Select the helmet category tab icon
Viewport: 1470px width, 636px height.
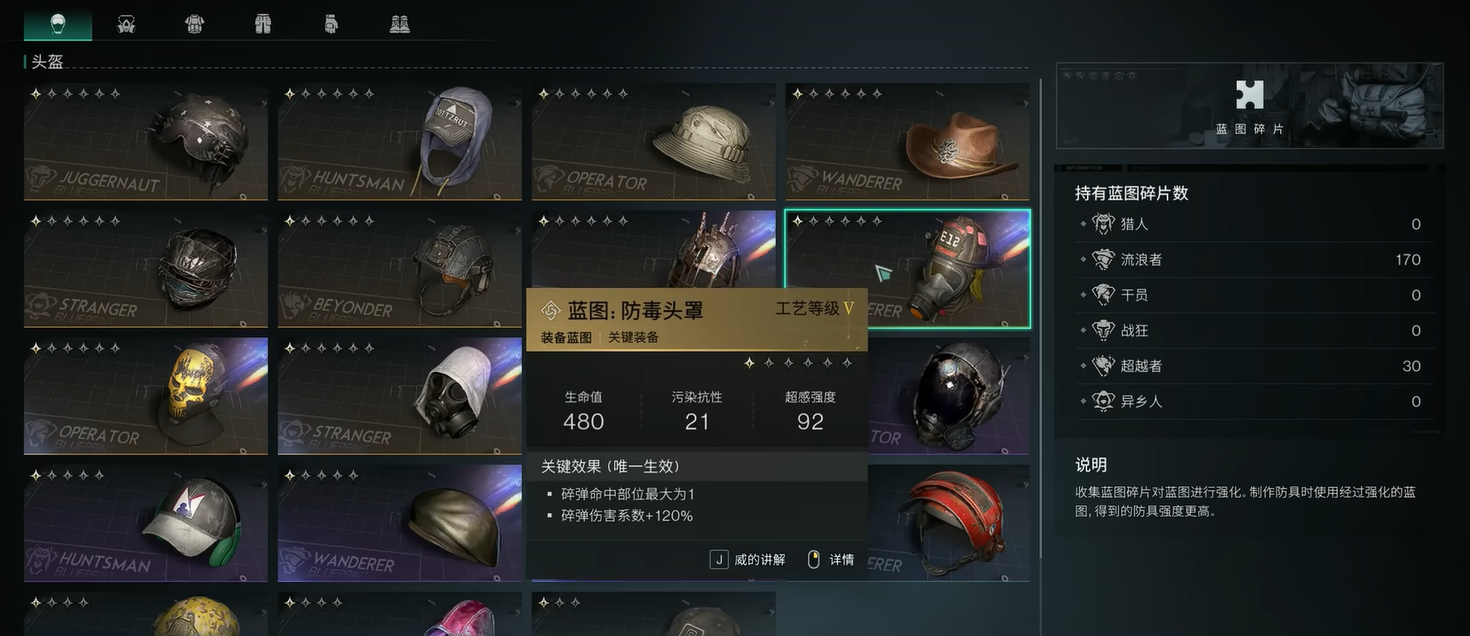(58, 24)
